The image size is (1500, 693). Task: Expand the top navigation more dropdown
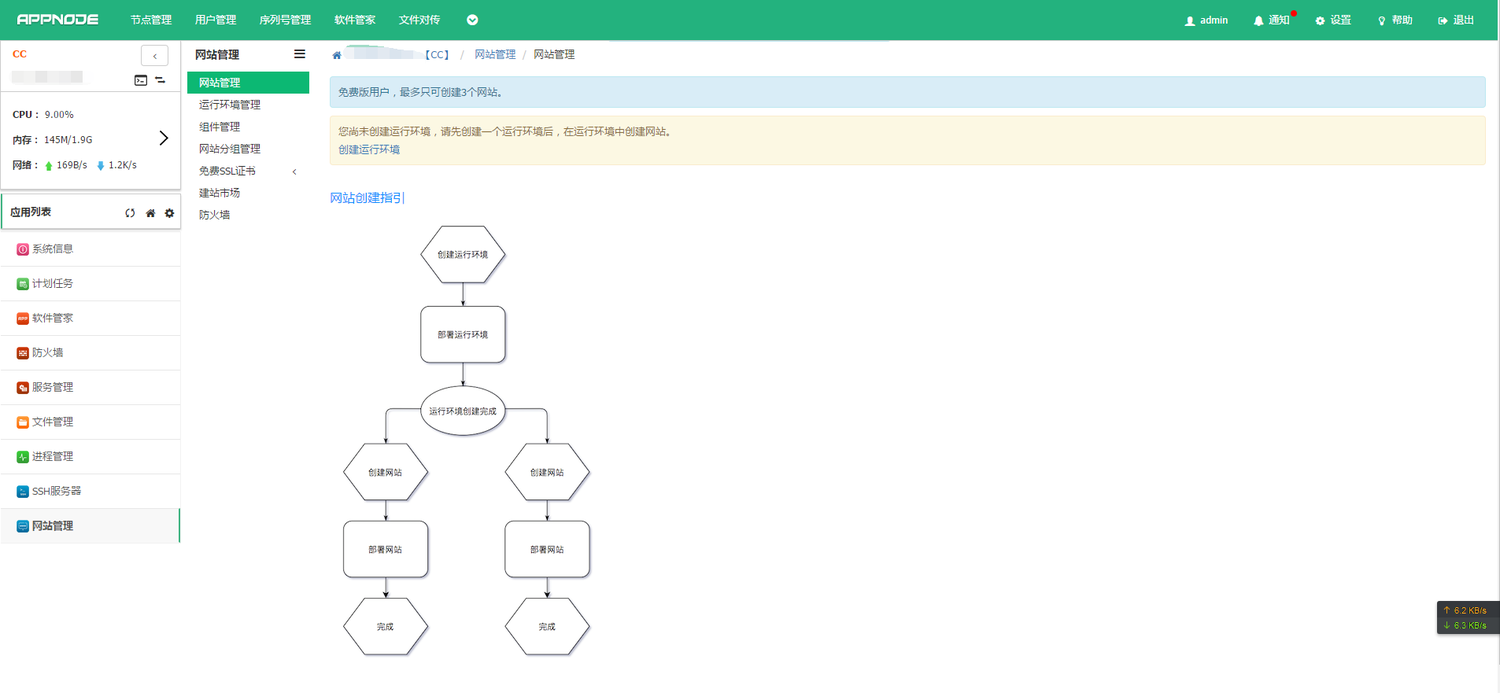pyautogui.click(x=472, y=20)
